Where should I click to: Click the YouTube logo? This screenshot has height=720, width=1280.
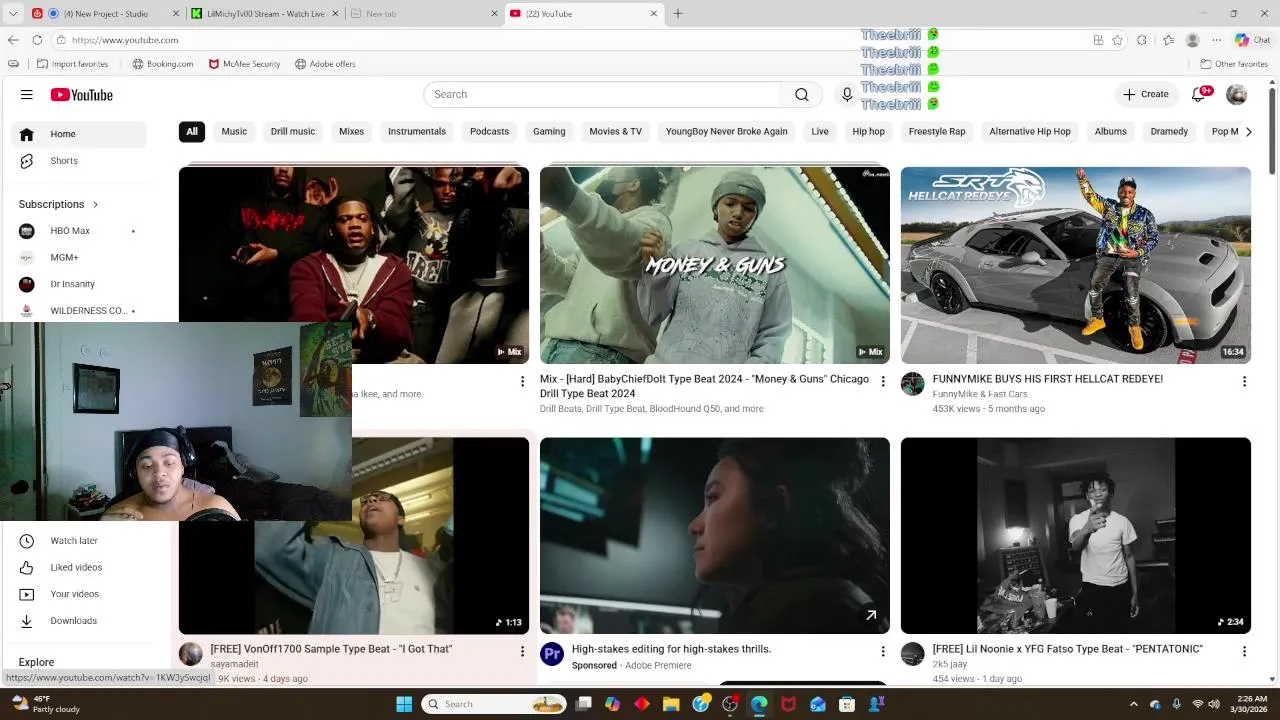point(82,95)
